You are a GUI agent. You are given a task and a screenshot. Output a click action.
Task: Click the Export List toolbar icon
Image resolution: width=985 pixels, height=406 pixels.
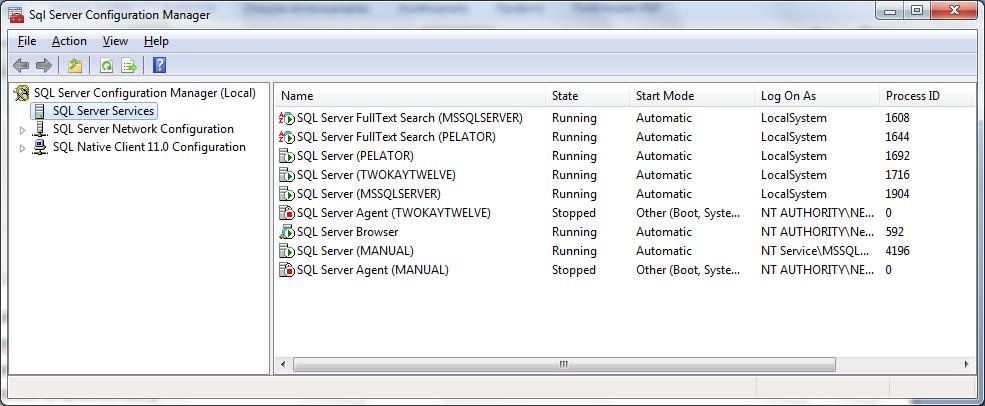[x=129, y=65]
